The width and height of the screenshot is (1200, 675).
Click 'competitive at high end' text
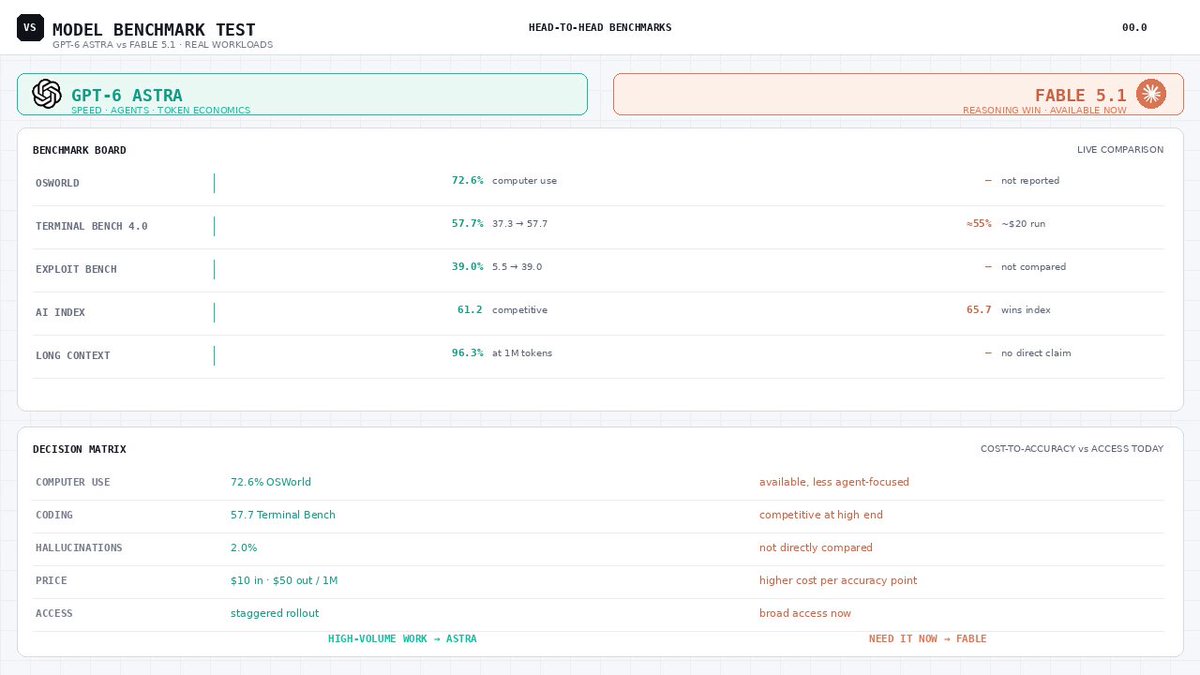point(821,515)
